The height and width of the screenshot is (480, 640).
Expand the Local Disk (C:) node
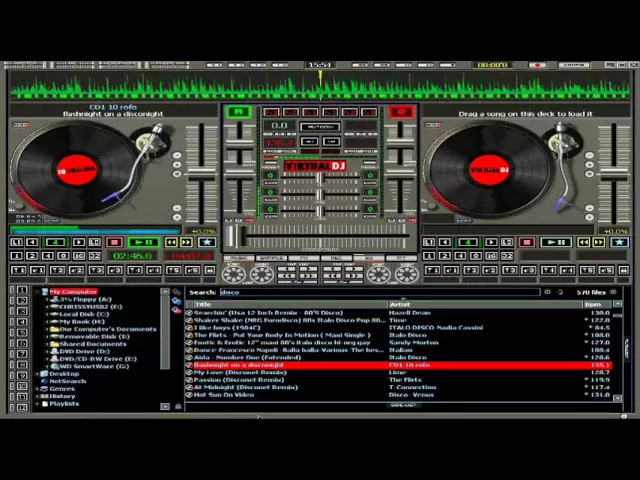(47, 315)
